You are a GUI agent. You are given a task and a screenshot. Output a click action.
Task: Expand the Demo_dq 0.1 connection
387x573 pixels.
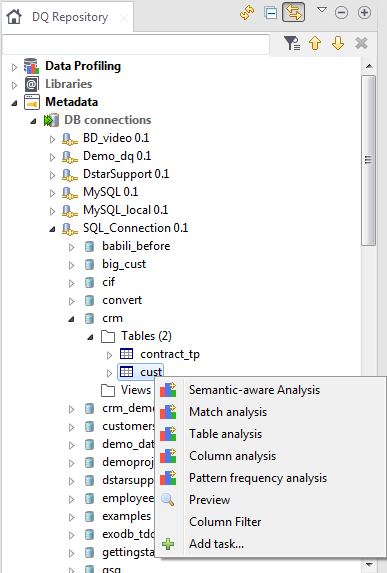[x=52, y=157]
